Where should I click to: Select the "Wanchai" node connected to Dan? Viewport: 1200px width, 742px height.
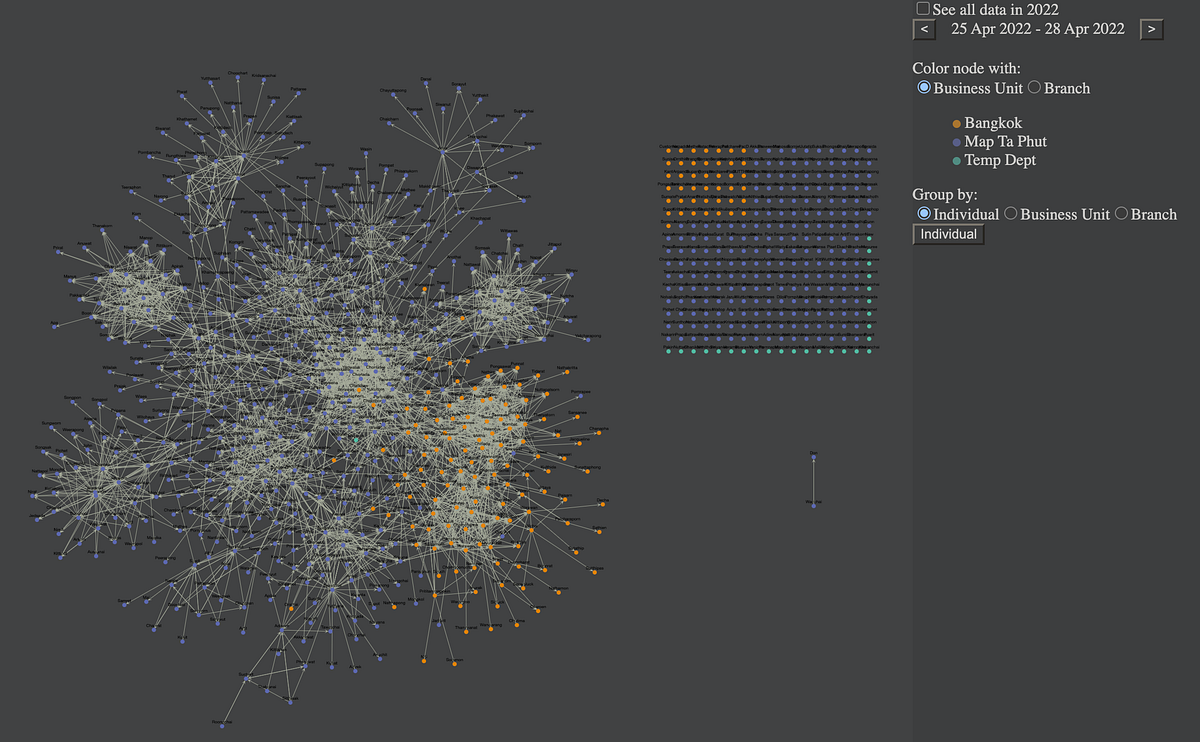tap(814, 506)
